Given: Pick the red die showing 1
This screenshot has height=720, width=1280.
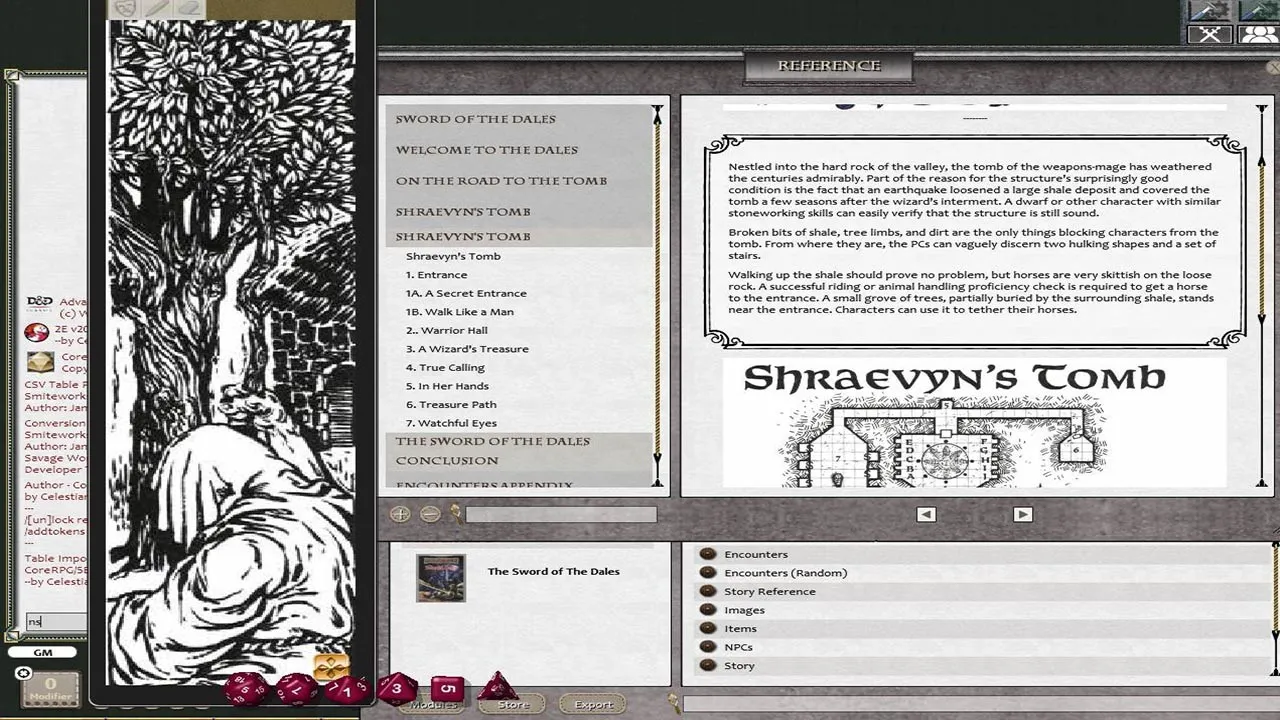Looking at the screenshot, I should point(347,690).
